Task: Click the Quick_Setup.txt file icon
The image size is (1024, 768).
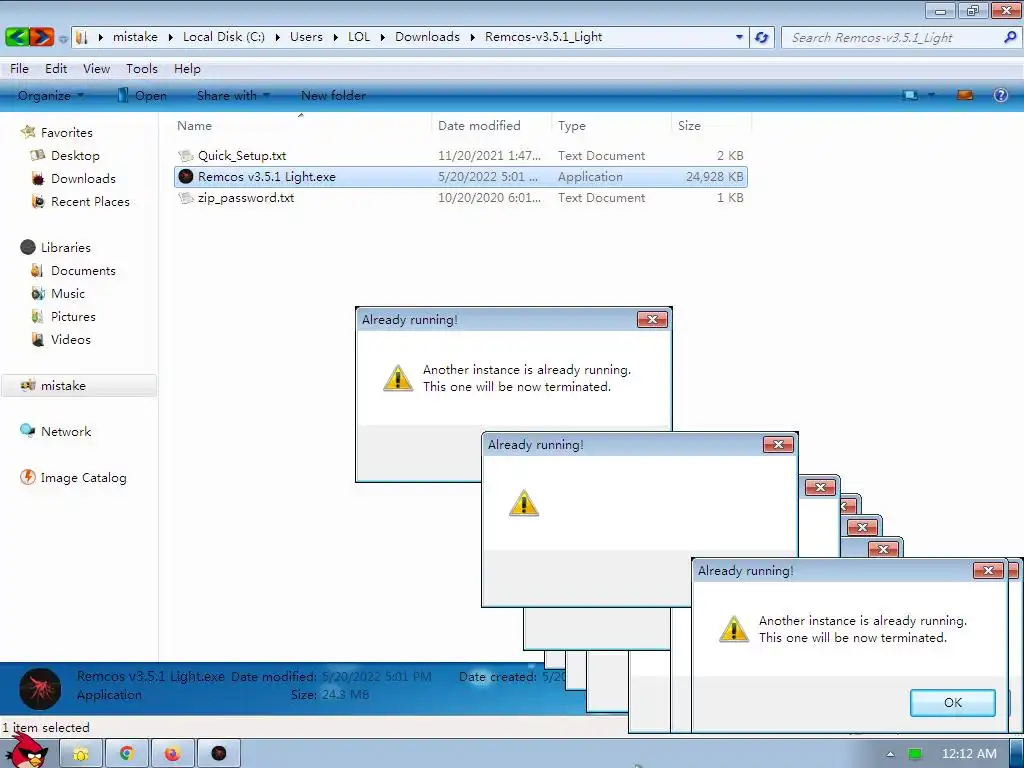Action: pyautogui.click(x=186, y=155)
